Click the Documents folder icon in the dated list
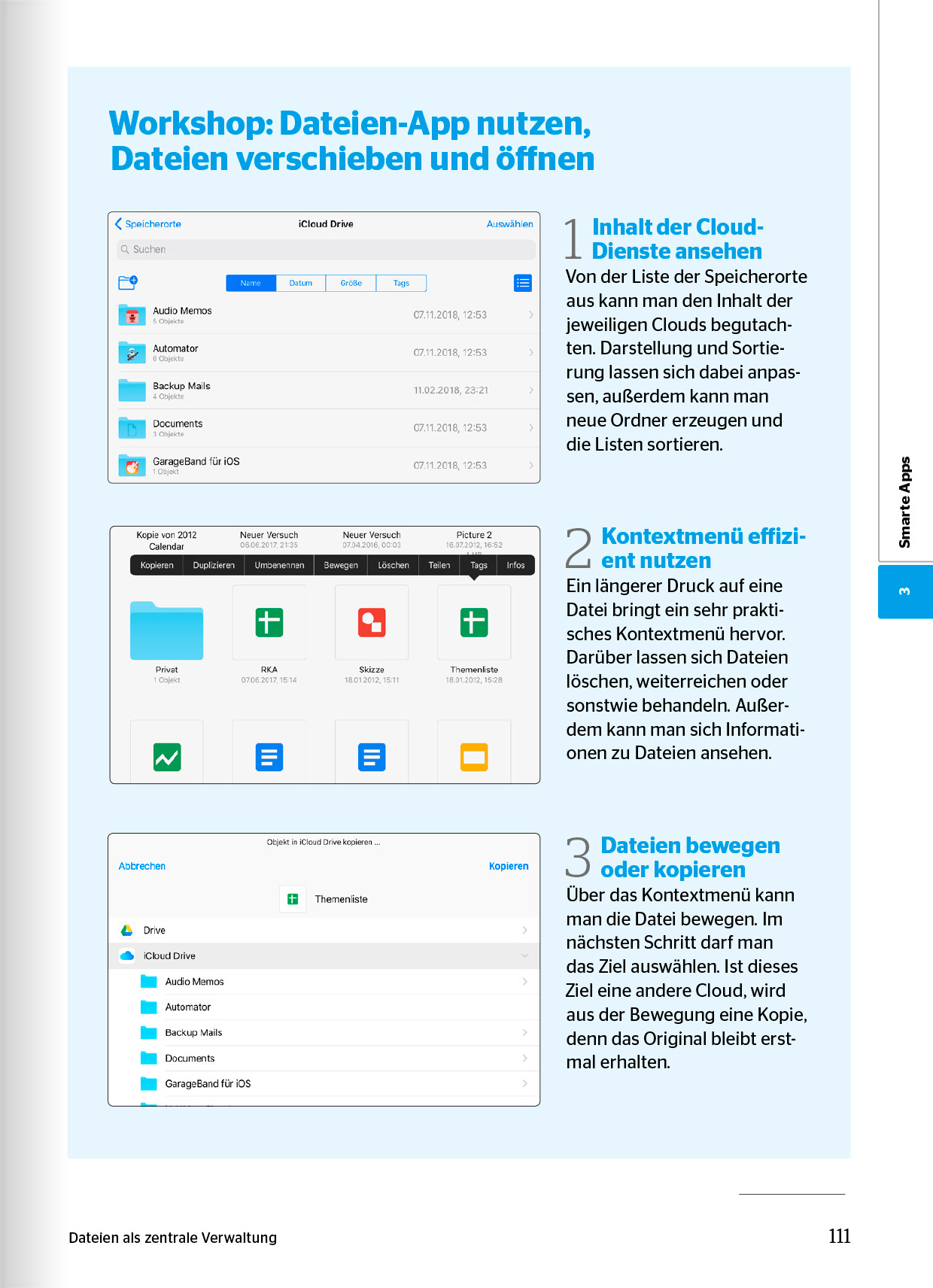 (x=132, y=427)
